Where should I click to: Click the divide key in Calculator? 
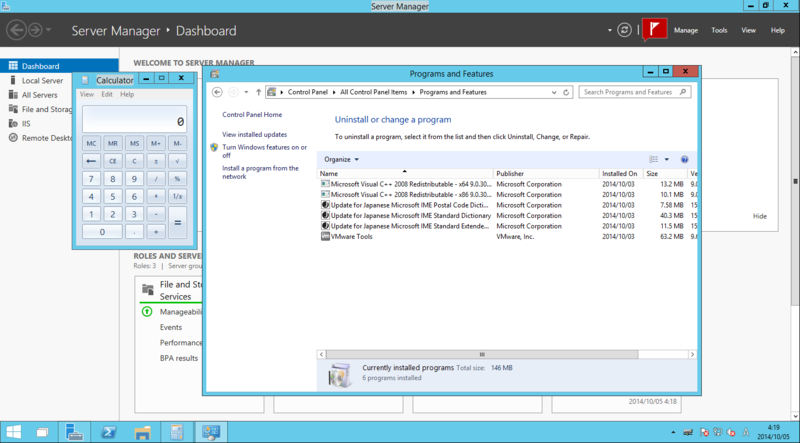tap(156, 179)
